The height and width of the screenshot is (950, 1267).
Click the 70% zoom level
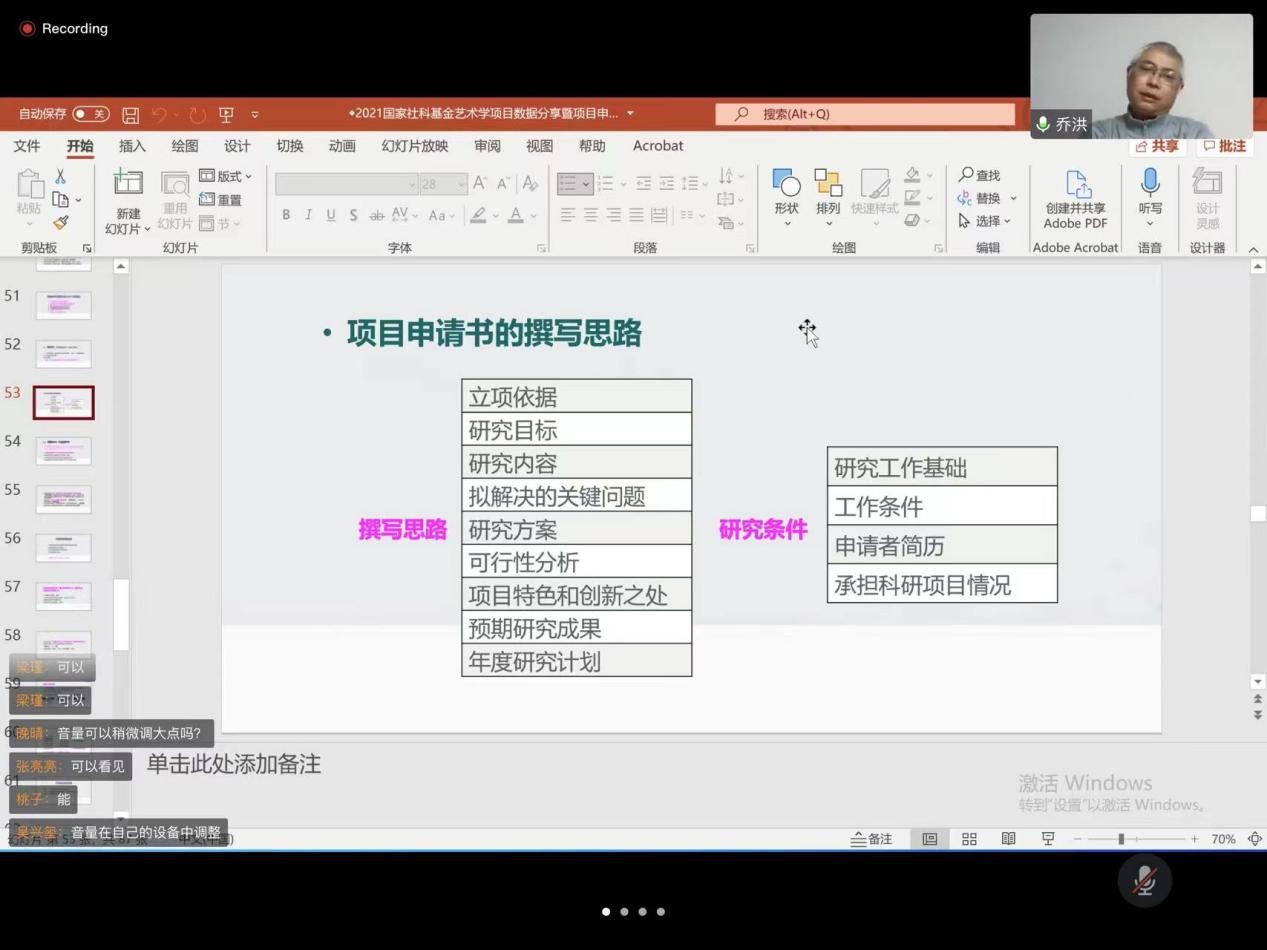coord(1223,839)
